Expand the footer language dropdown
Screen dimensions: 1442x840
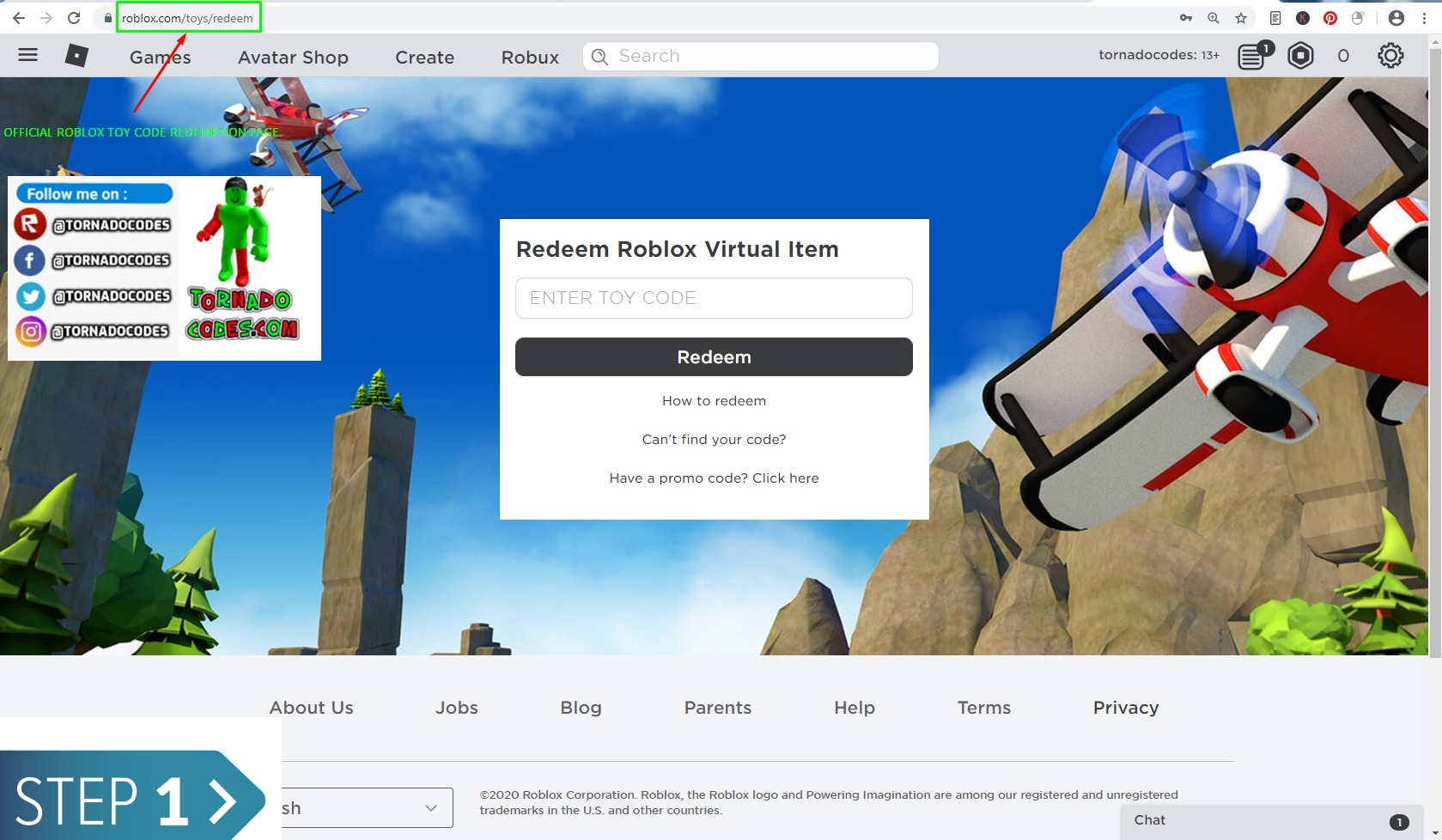pos(368,808)
